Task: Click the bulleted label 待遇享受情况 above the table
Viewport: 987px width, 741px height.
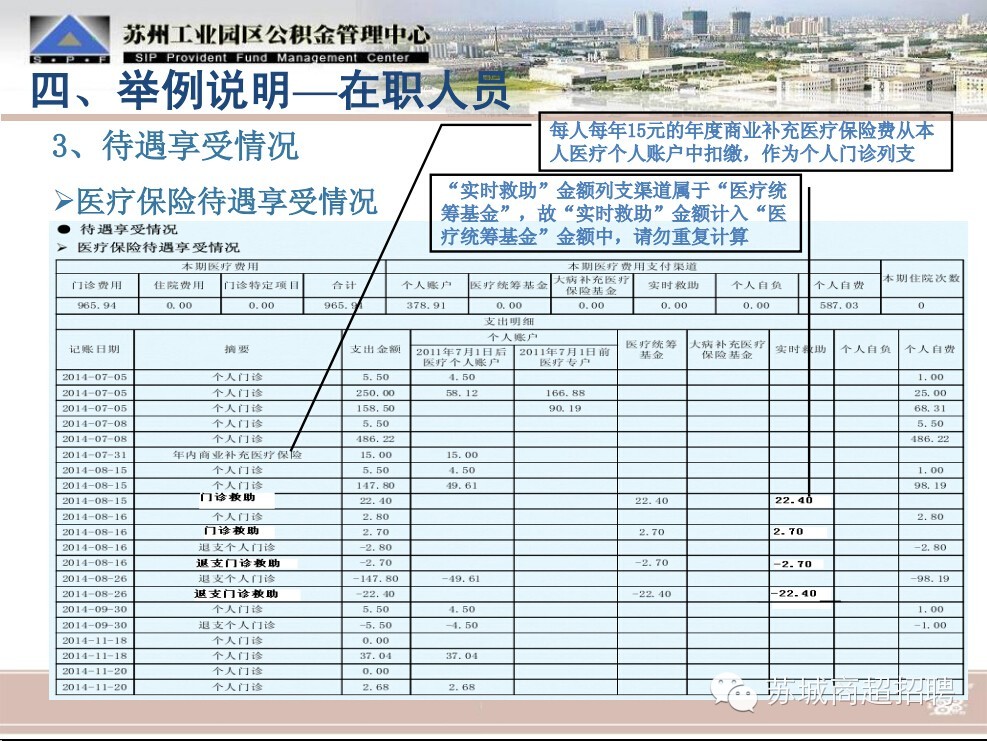Action: pyautogui.click(x=128, y=230)
